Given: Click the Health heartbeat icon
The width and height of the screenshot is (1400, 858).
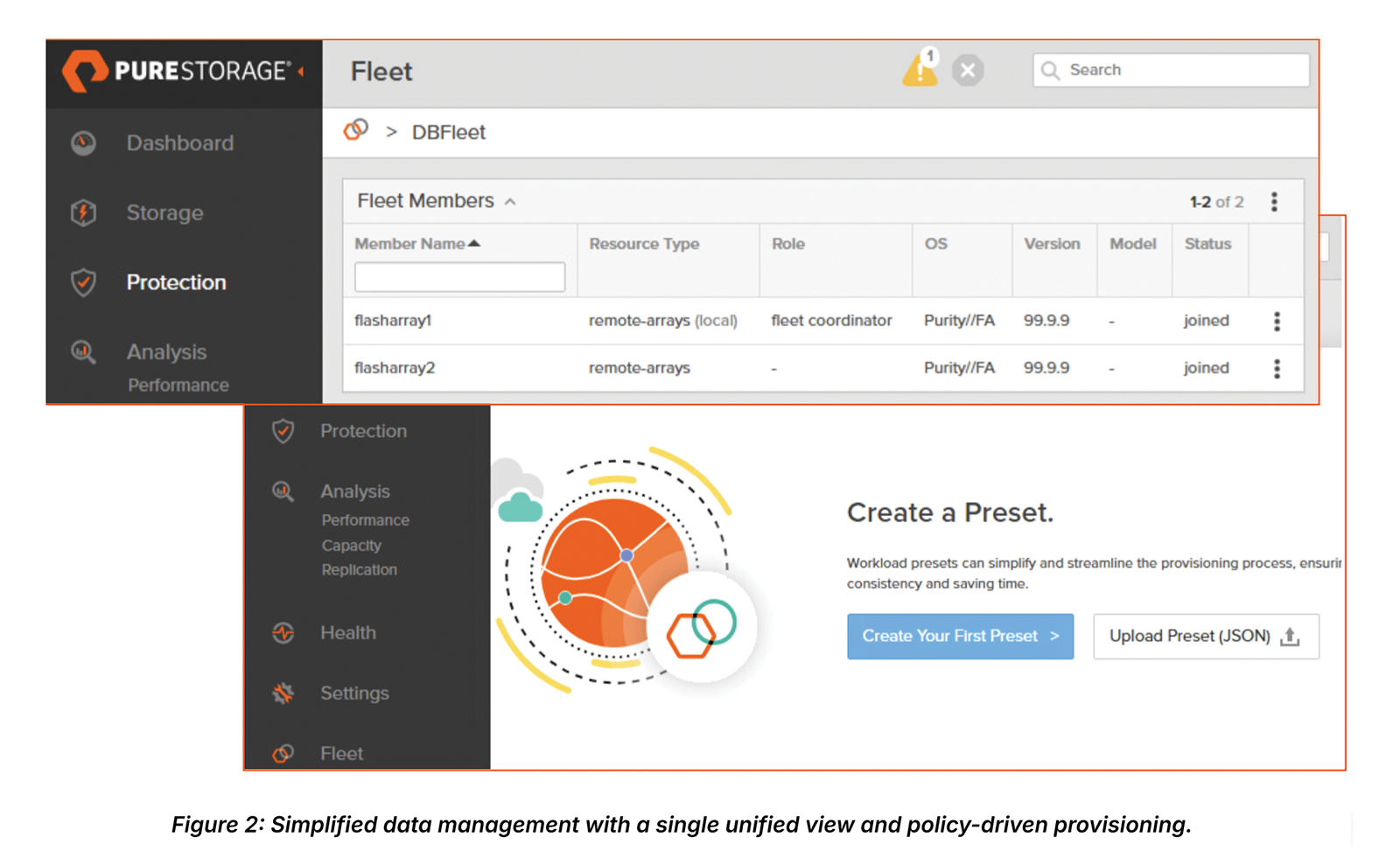Looking at the screenshot, I should tap(283, 632).
